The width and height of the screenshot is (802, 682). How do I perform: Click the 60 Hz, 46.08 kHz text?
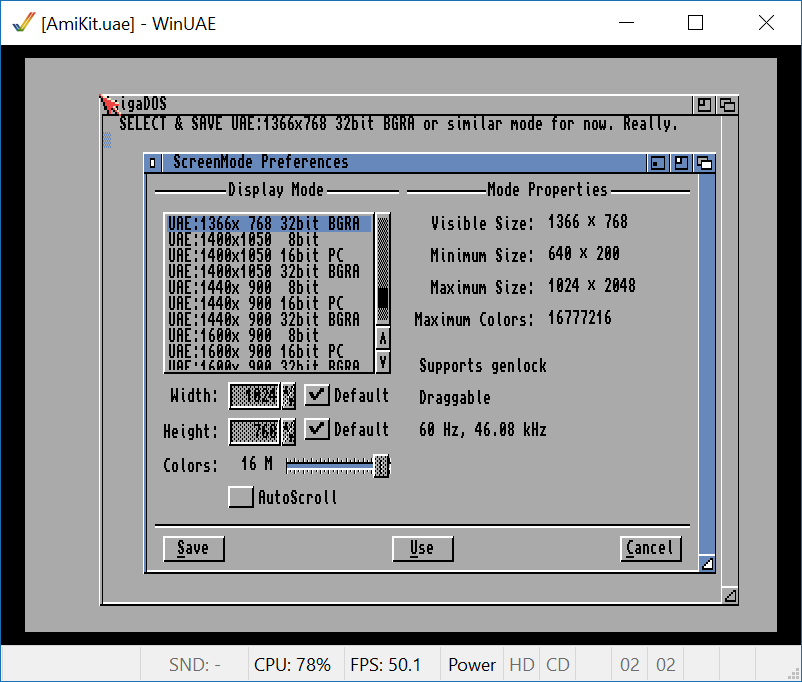[483, 429]
